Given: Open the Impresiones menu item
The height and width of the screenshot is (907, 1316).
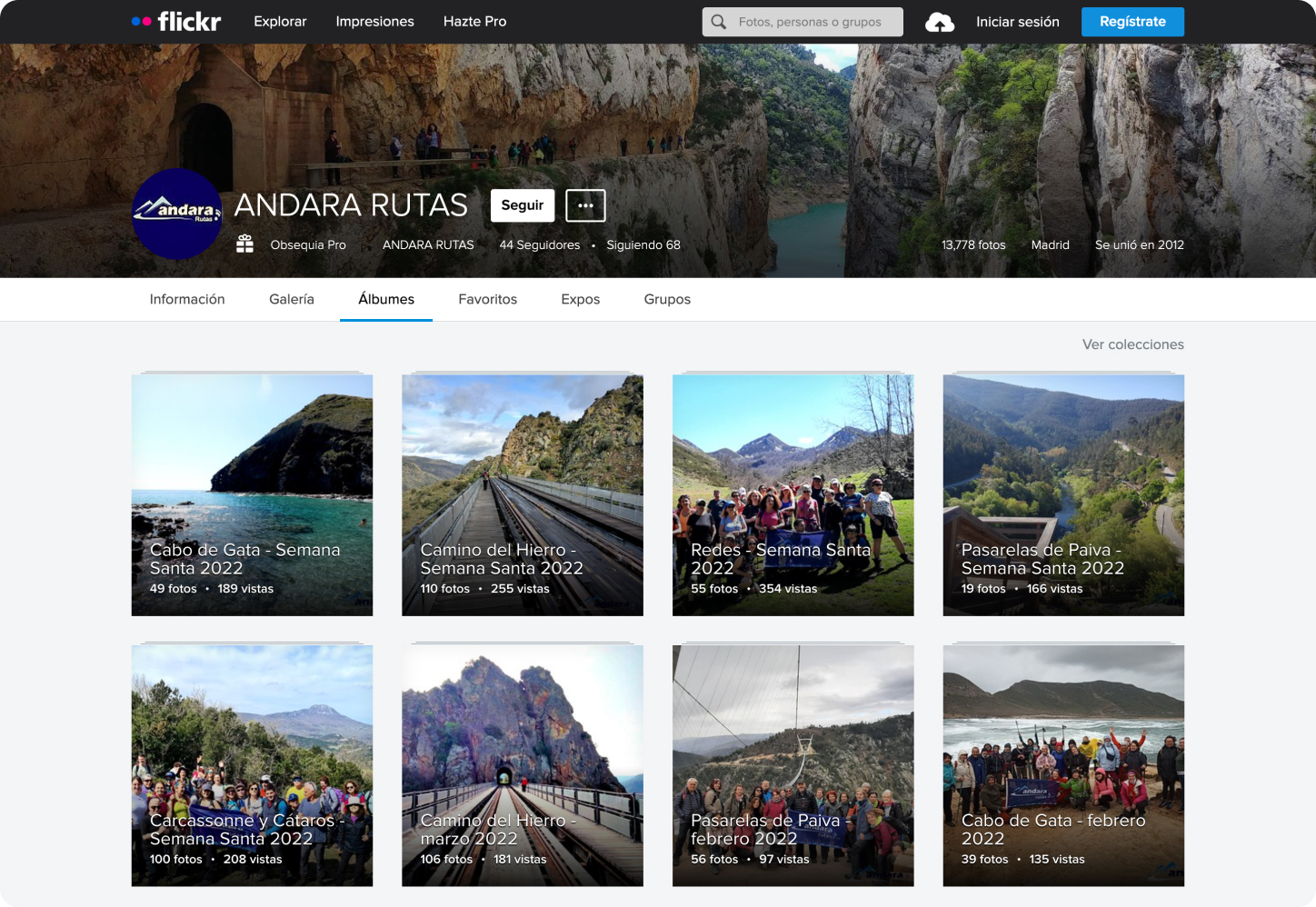Looking at the screenshot, I should click(374, 22).
